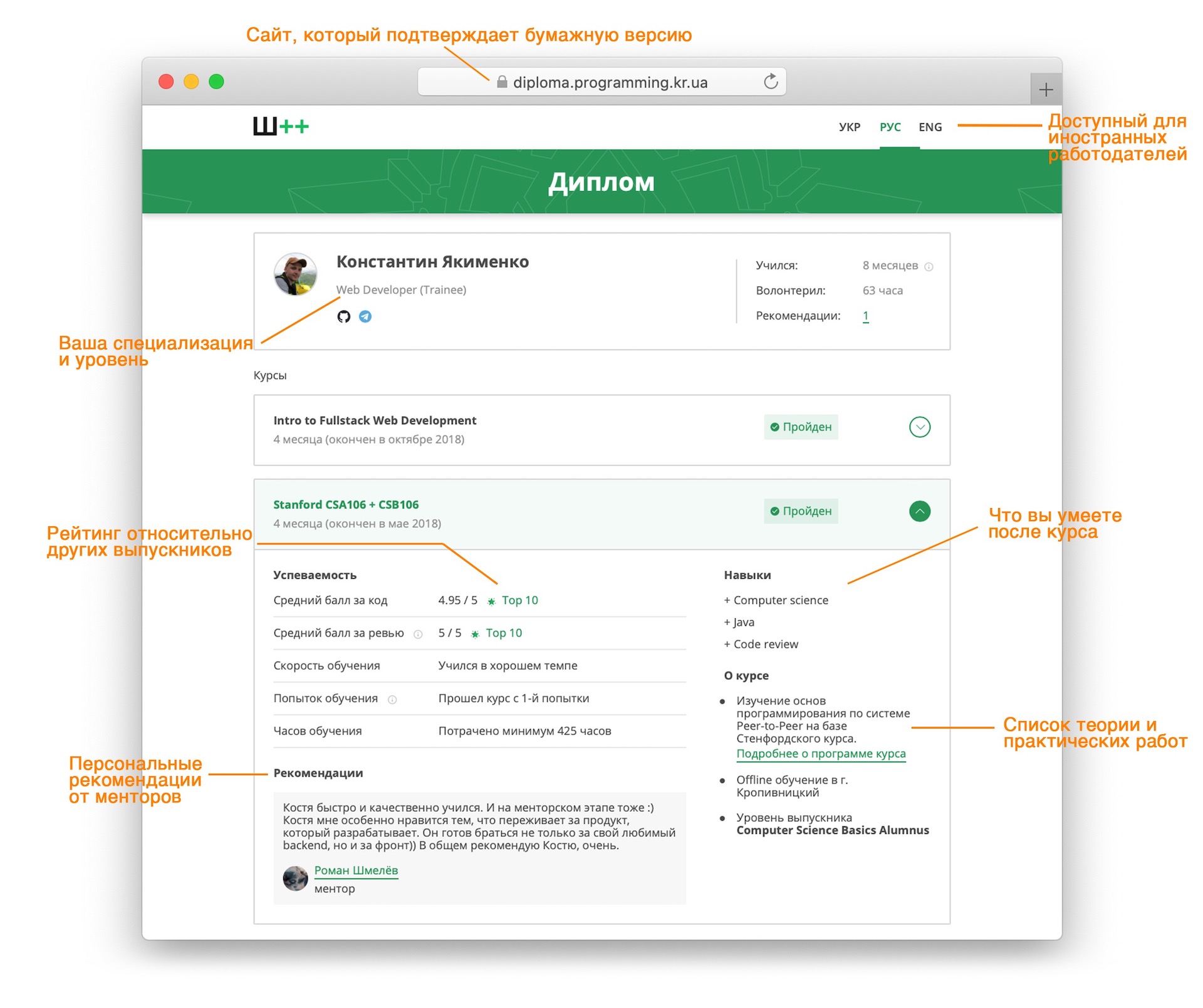Select the РУС language tab
This screenshot has width=1203, height=1008.
pos(890,127)
